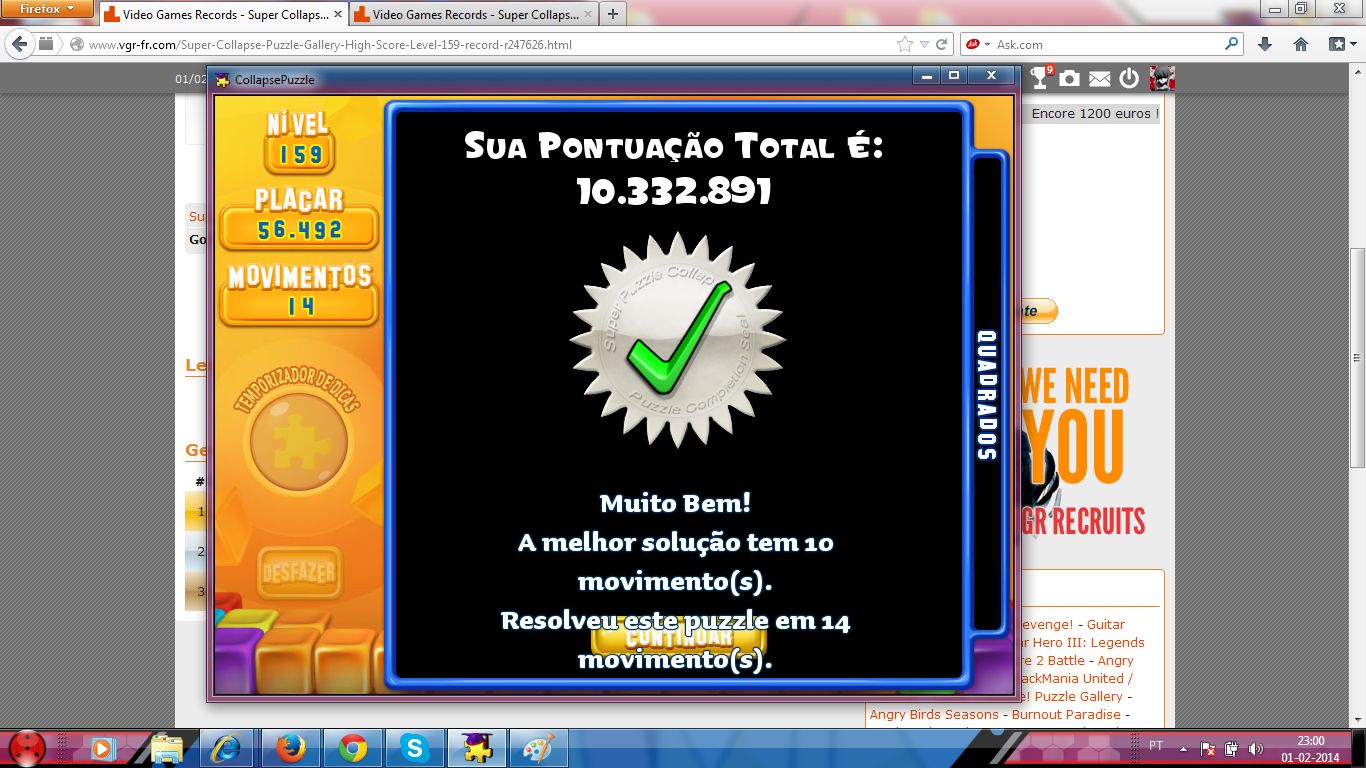1366x768 pixels.
Task: Open the envelope messages icon
Action: [1099, 78]
